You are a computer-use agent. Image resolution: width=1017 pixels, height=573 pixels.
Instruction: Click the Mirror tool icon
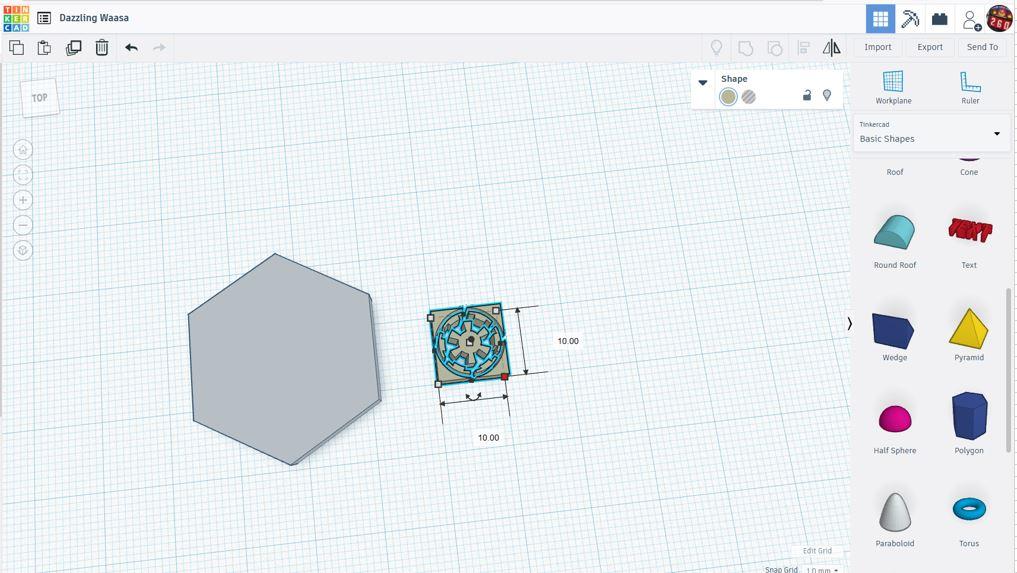coord(832,47)
